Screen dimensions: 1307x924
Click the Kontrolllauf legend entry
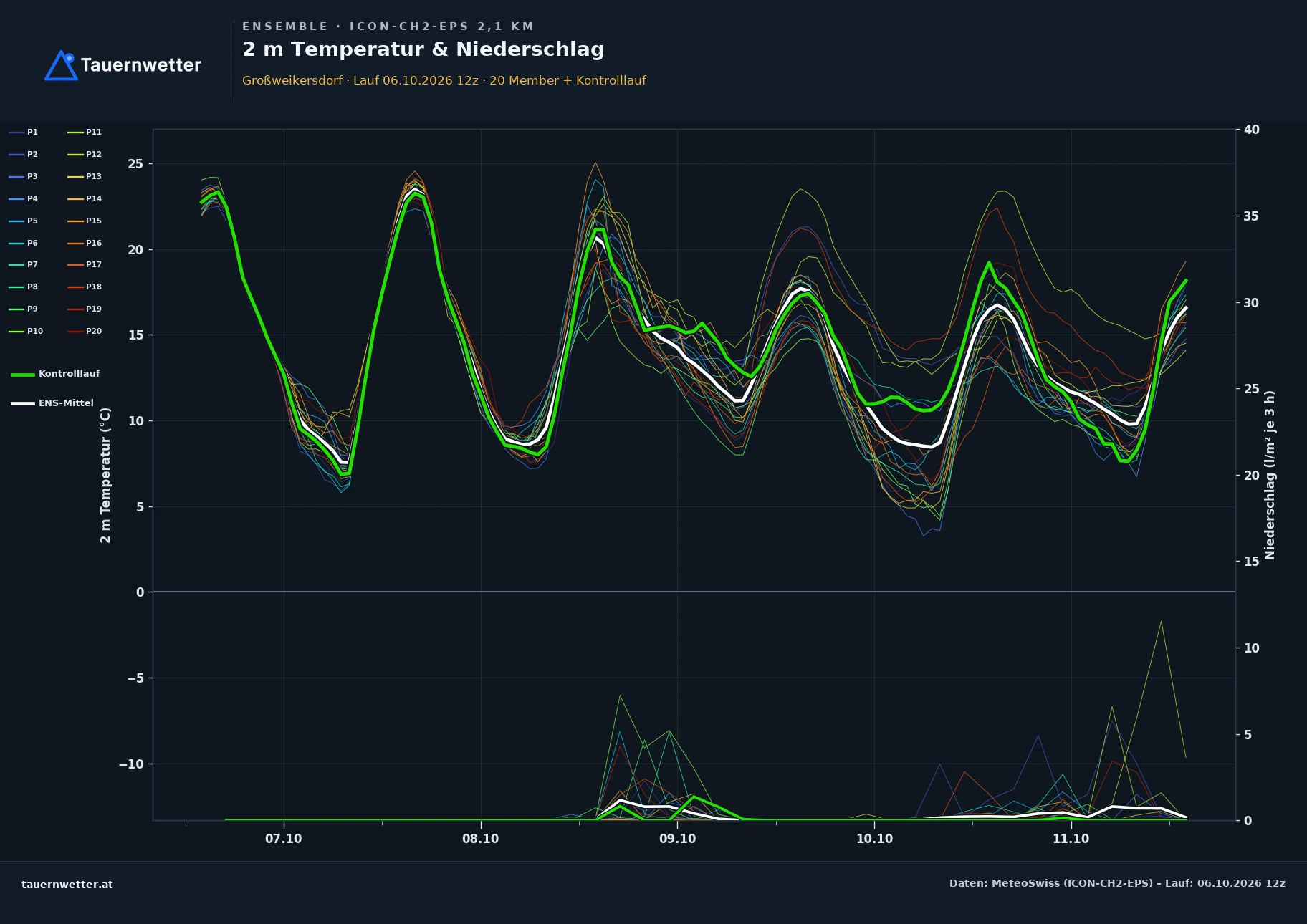tap(56, 374)
